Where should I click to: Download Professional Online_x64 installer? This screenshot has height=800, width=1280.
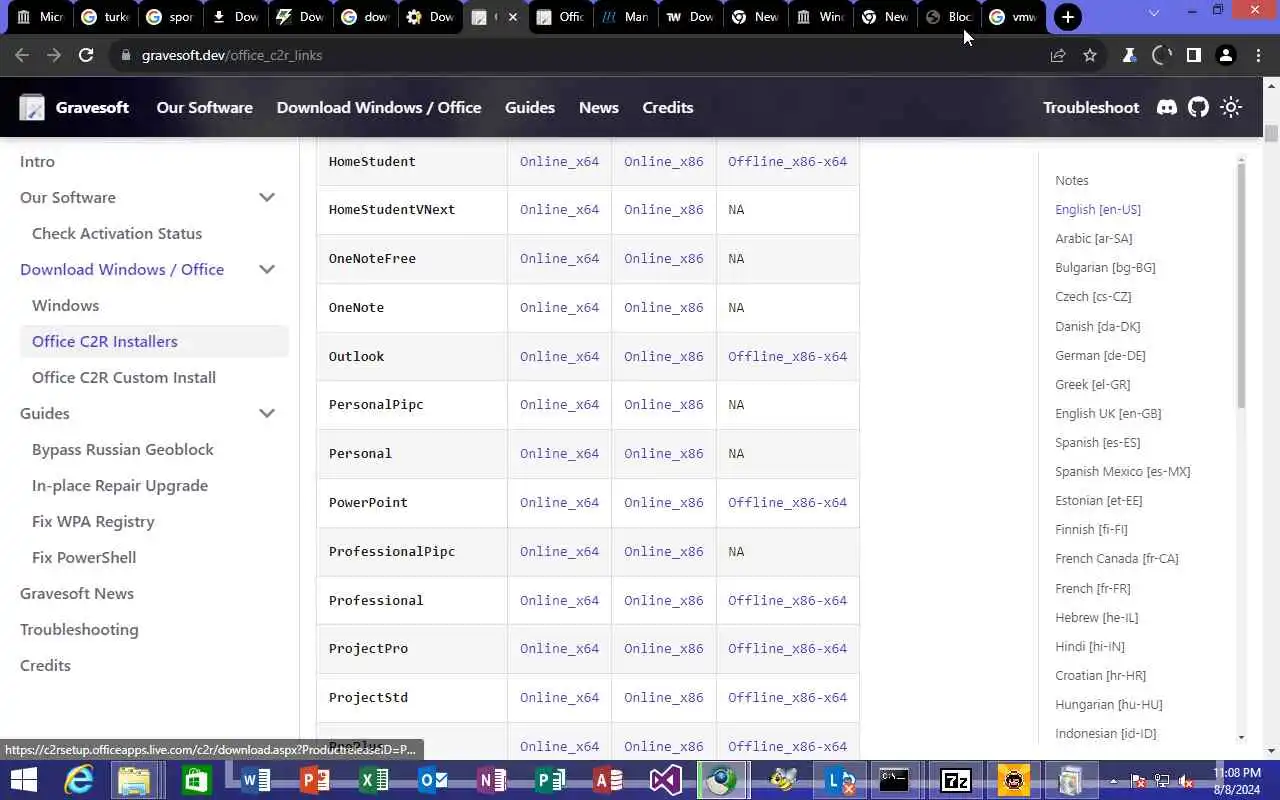pos(559,600)
